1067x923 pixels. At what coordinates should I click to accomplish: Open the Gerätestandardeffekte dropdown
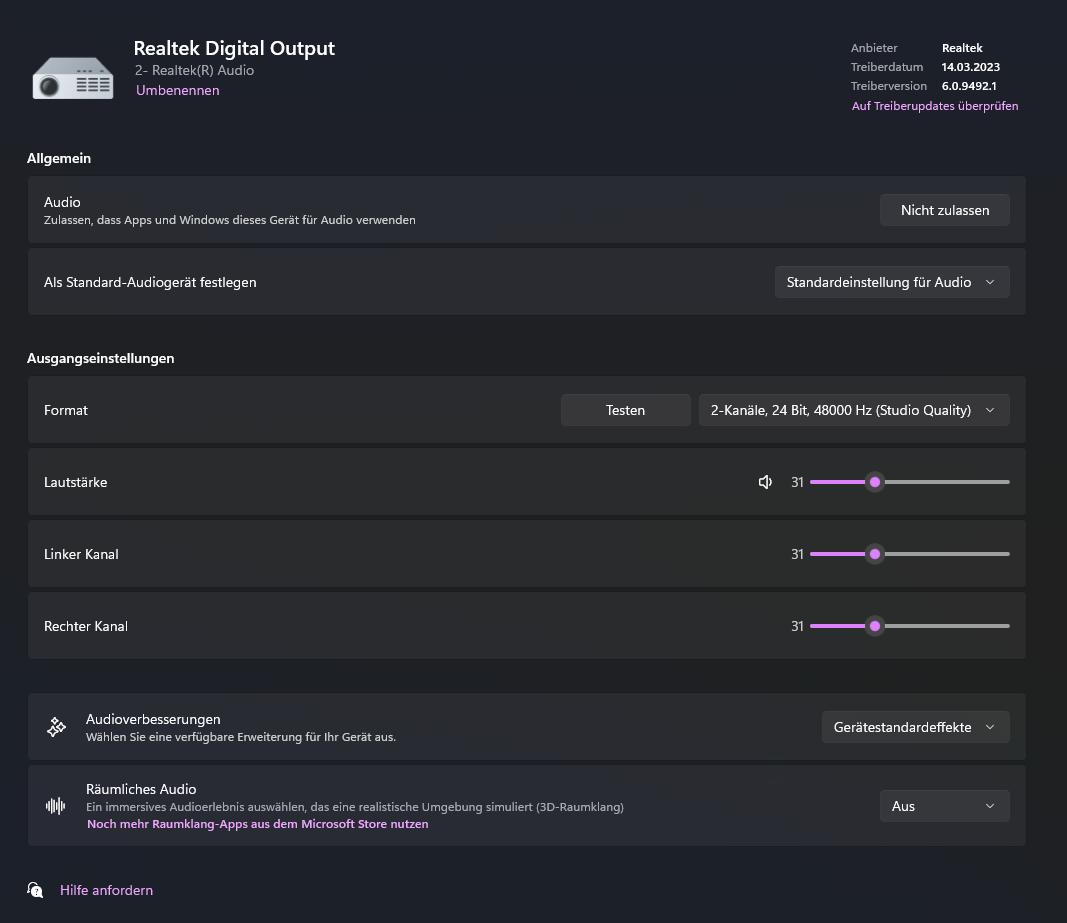coord(915,728)
